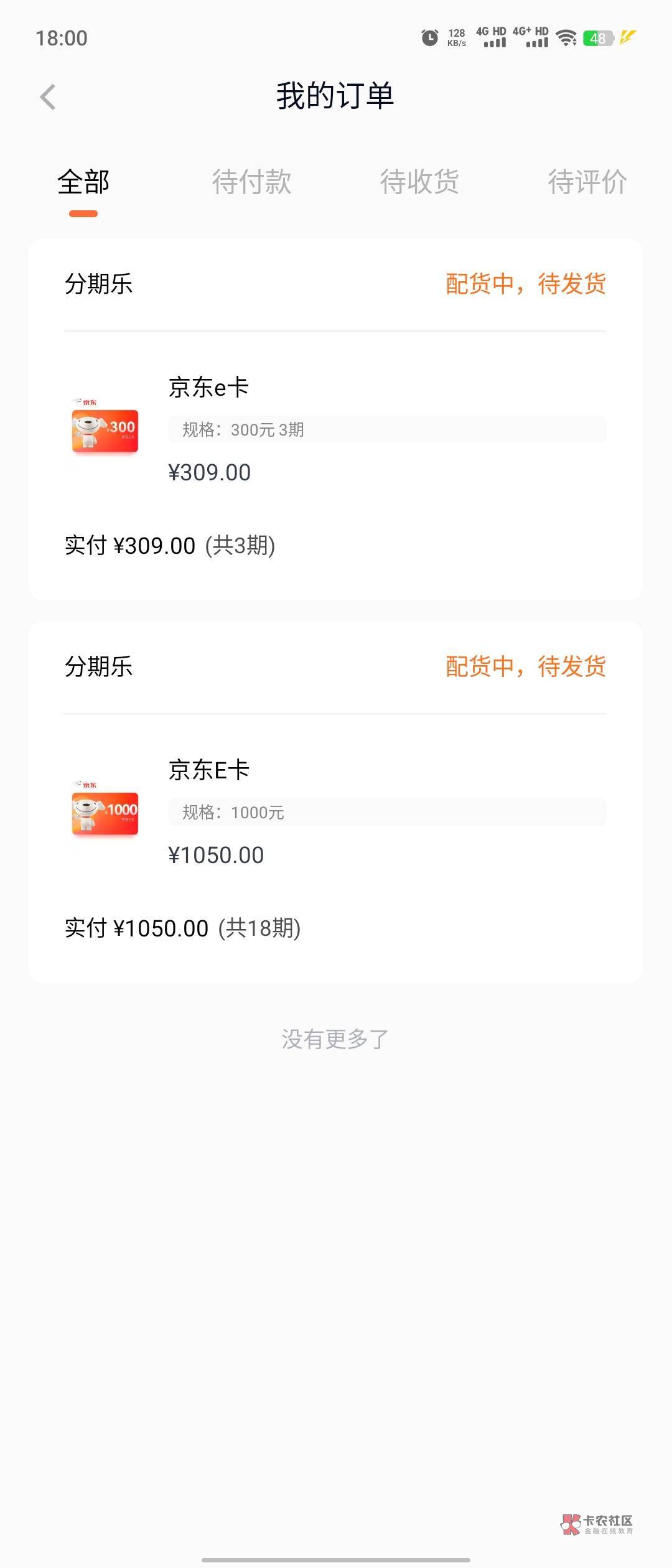Open the 1000 yuan JD card thumbnail
The image size is (672, 1568).
point(105,811)
